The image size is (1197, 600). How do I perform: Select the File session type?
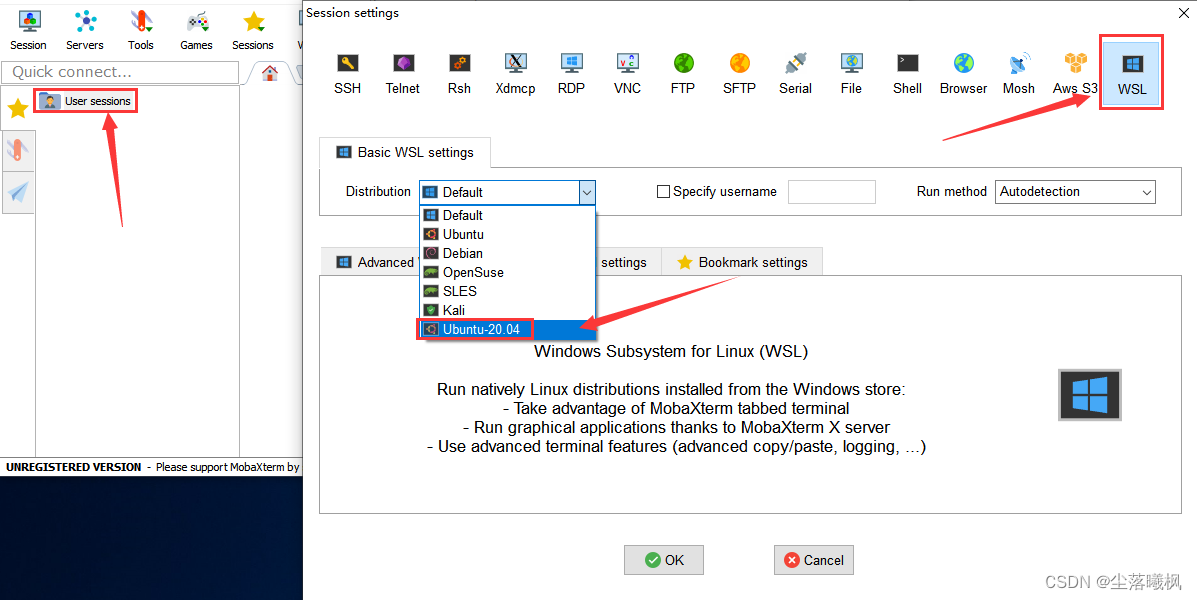tap(851, 74)
